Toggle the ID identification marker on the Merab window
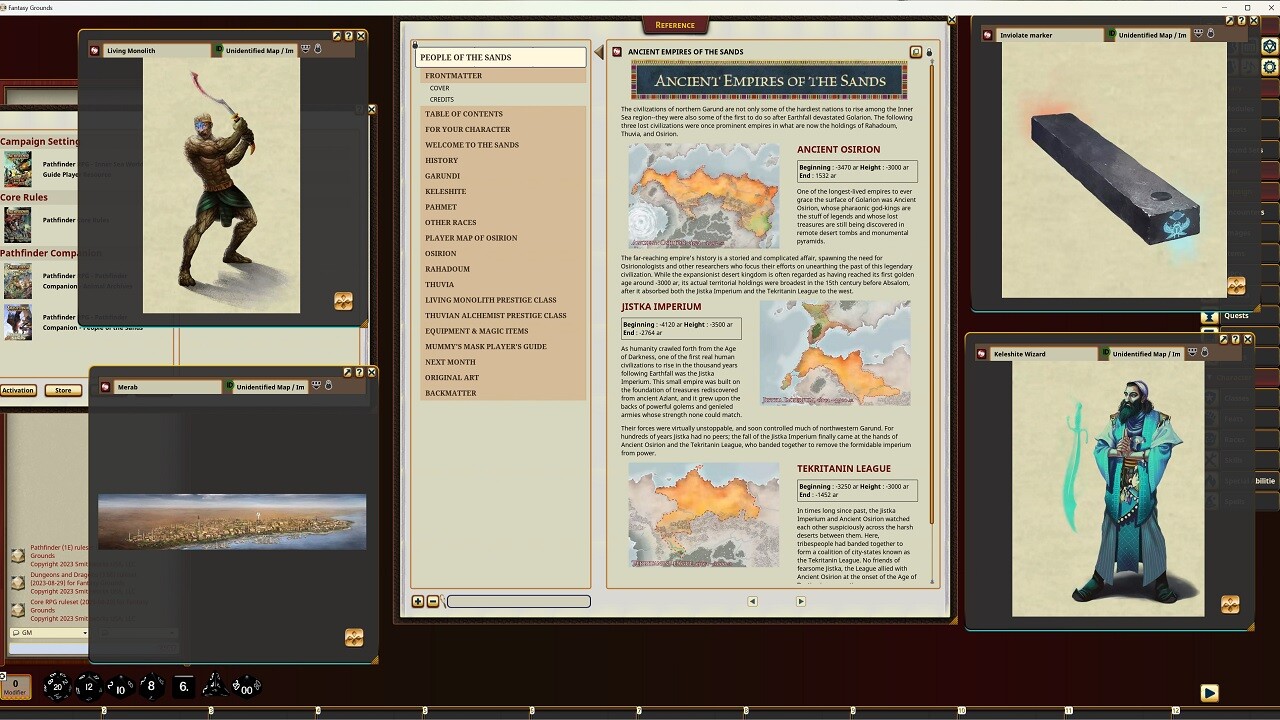Viewport: 1280px width, 720px height. pyautogui.click(x=229, y=386)
